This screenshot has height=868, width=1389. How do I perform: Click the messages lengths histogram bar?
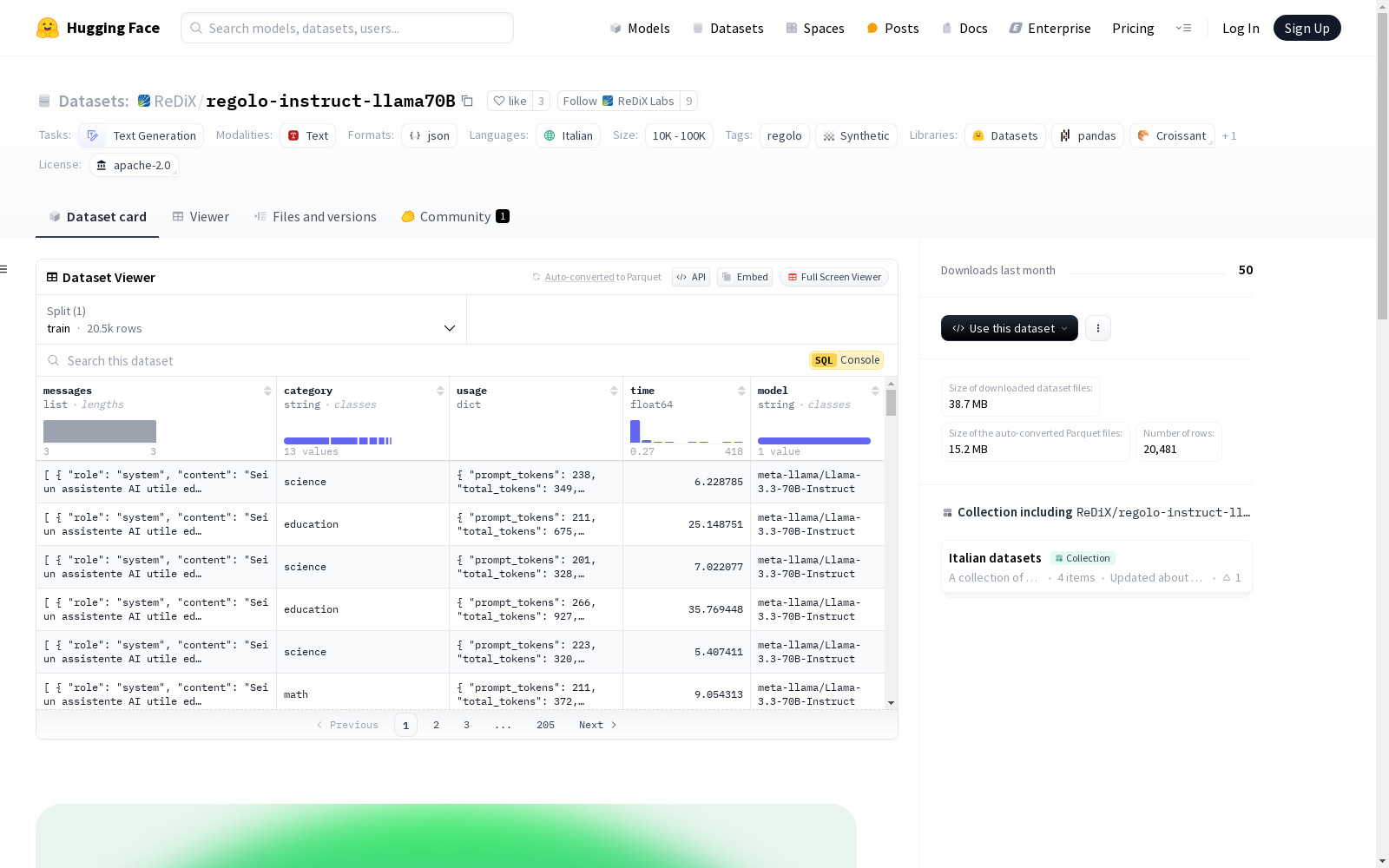coord(100,431)
